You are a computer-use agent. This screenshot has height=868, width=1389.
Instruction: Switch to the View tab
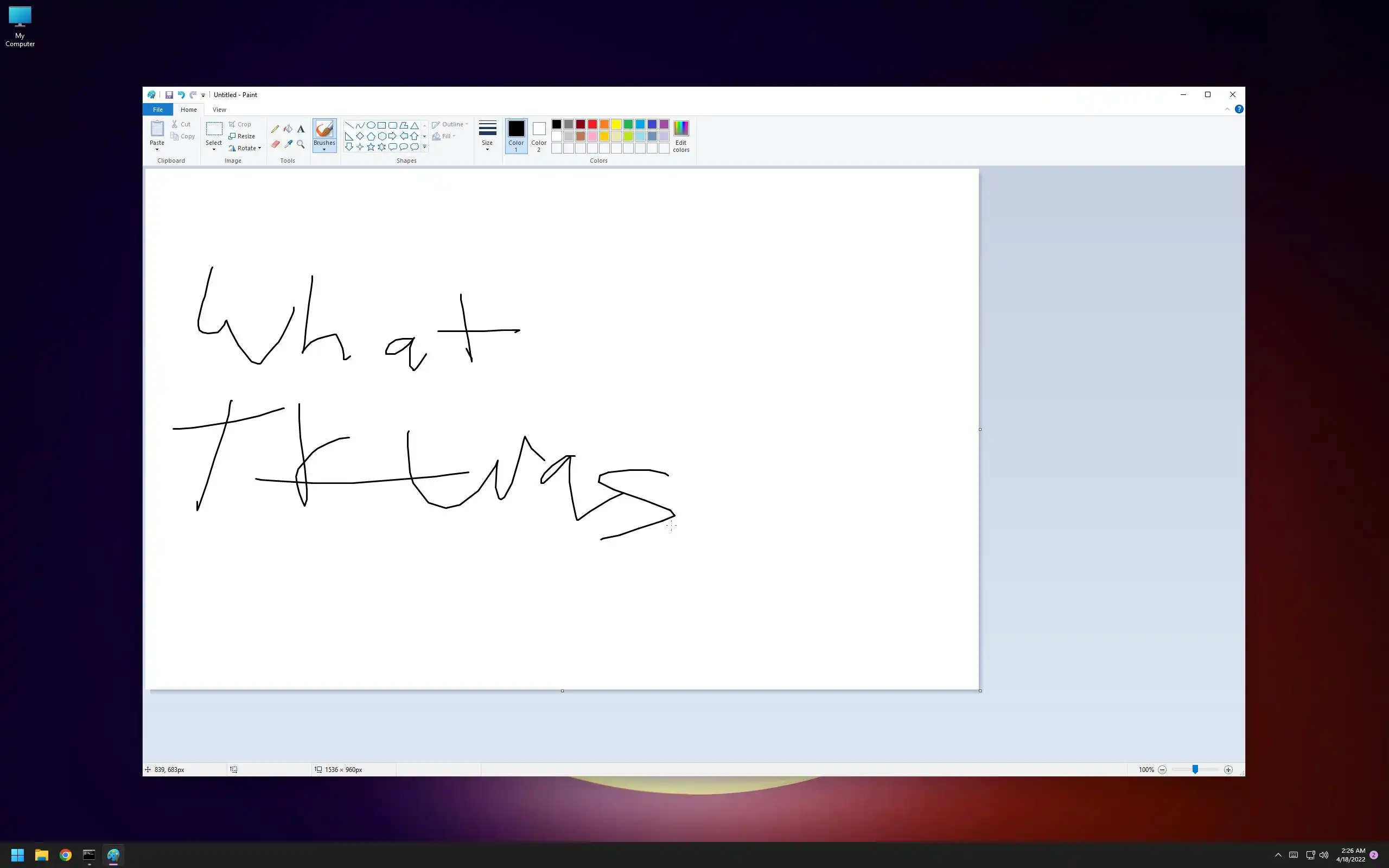(219, 110)
